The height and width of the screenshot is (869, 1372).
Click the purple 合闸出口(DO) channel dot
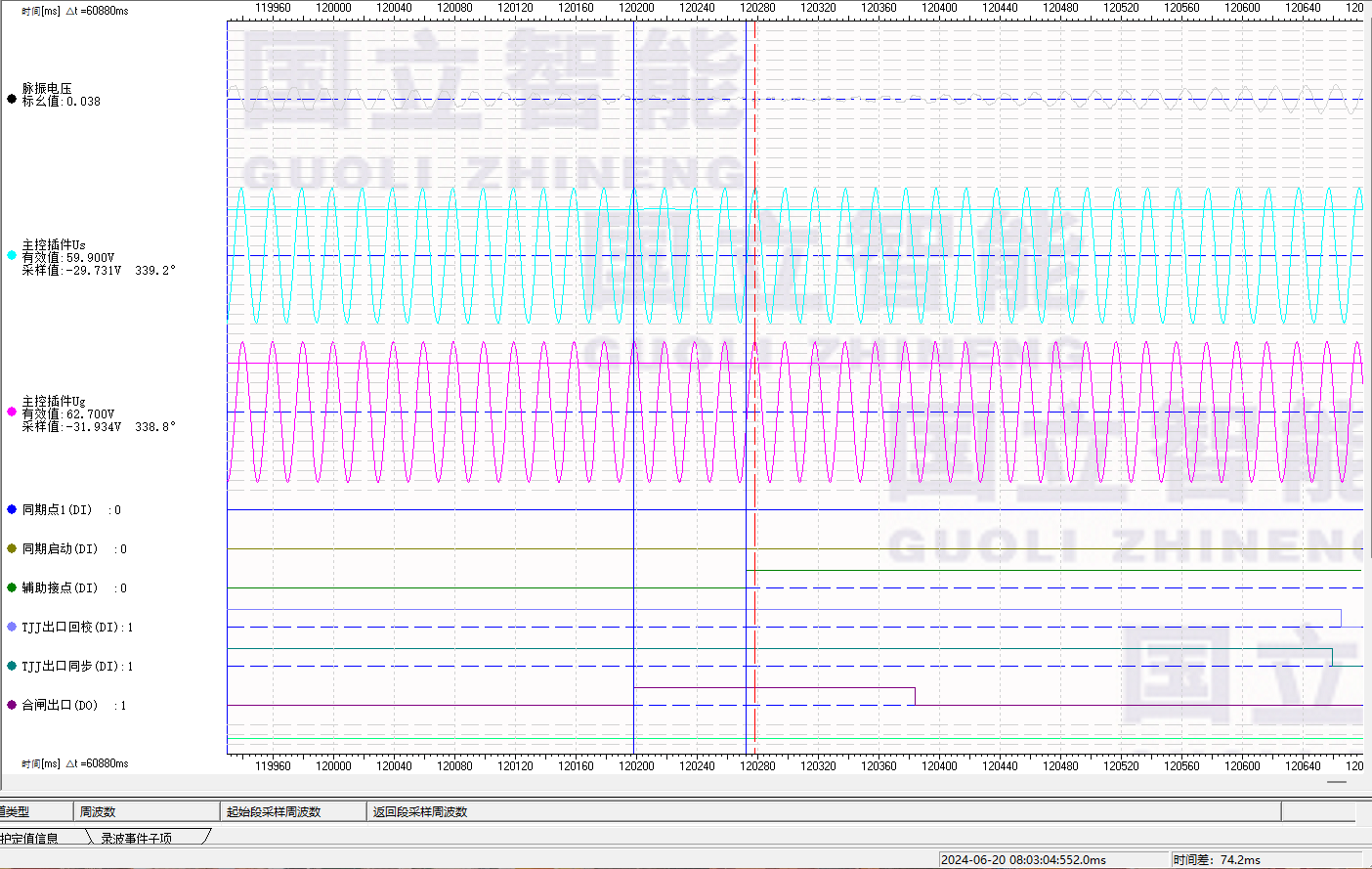click(12, 705)
